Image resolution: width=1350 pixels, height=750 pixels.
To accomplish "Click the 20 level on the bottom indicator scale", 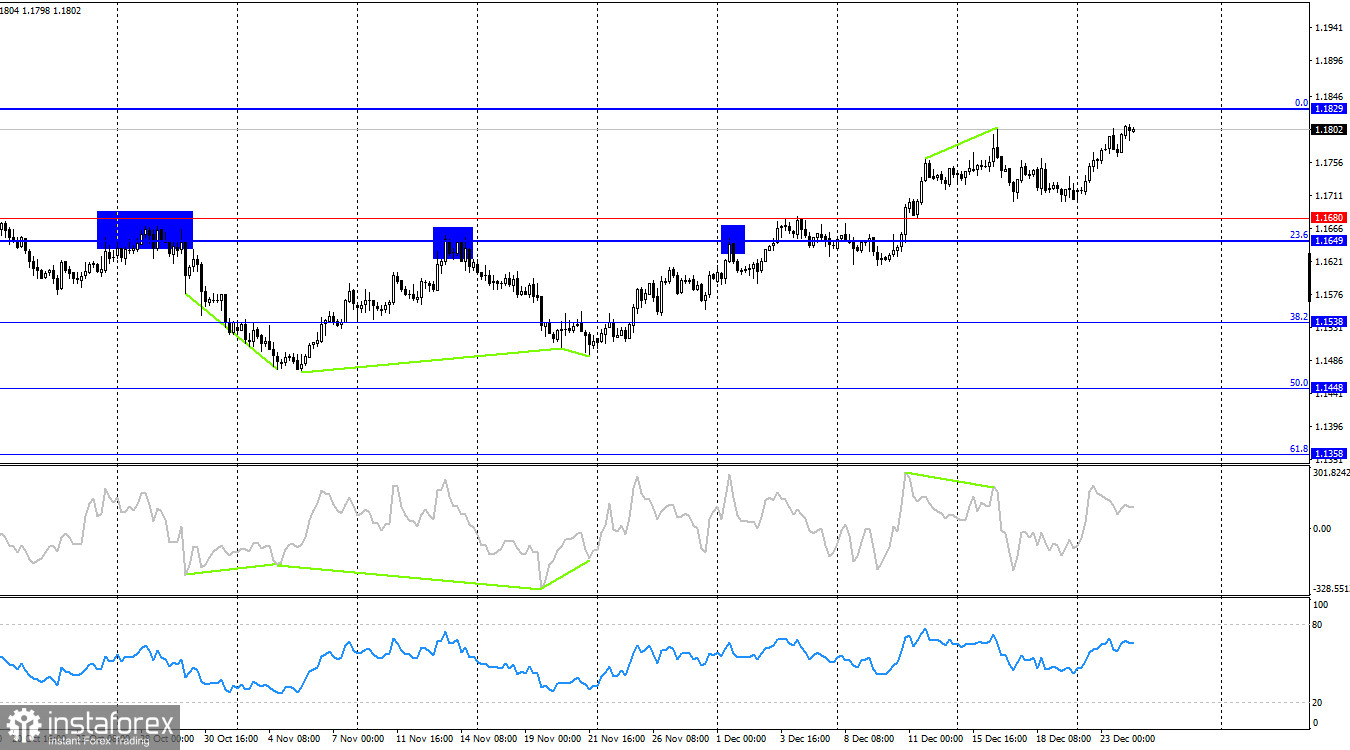I will (x=1319, y=702).
